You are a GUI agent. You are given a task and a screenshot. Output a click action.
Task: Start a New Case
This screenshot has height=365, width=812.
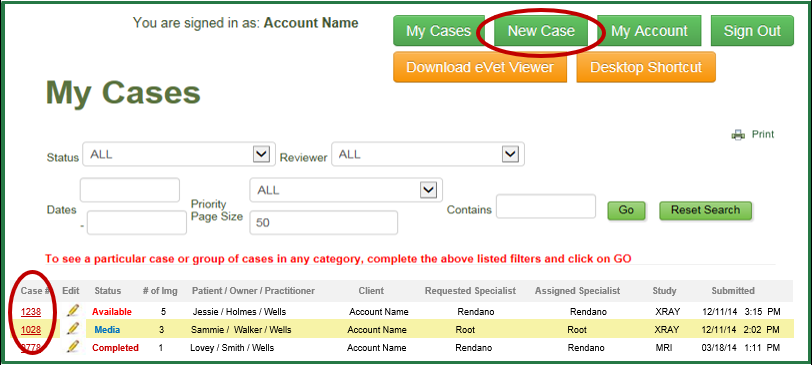pyautogui.click(x=541, y=31)
